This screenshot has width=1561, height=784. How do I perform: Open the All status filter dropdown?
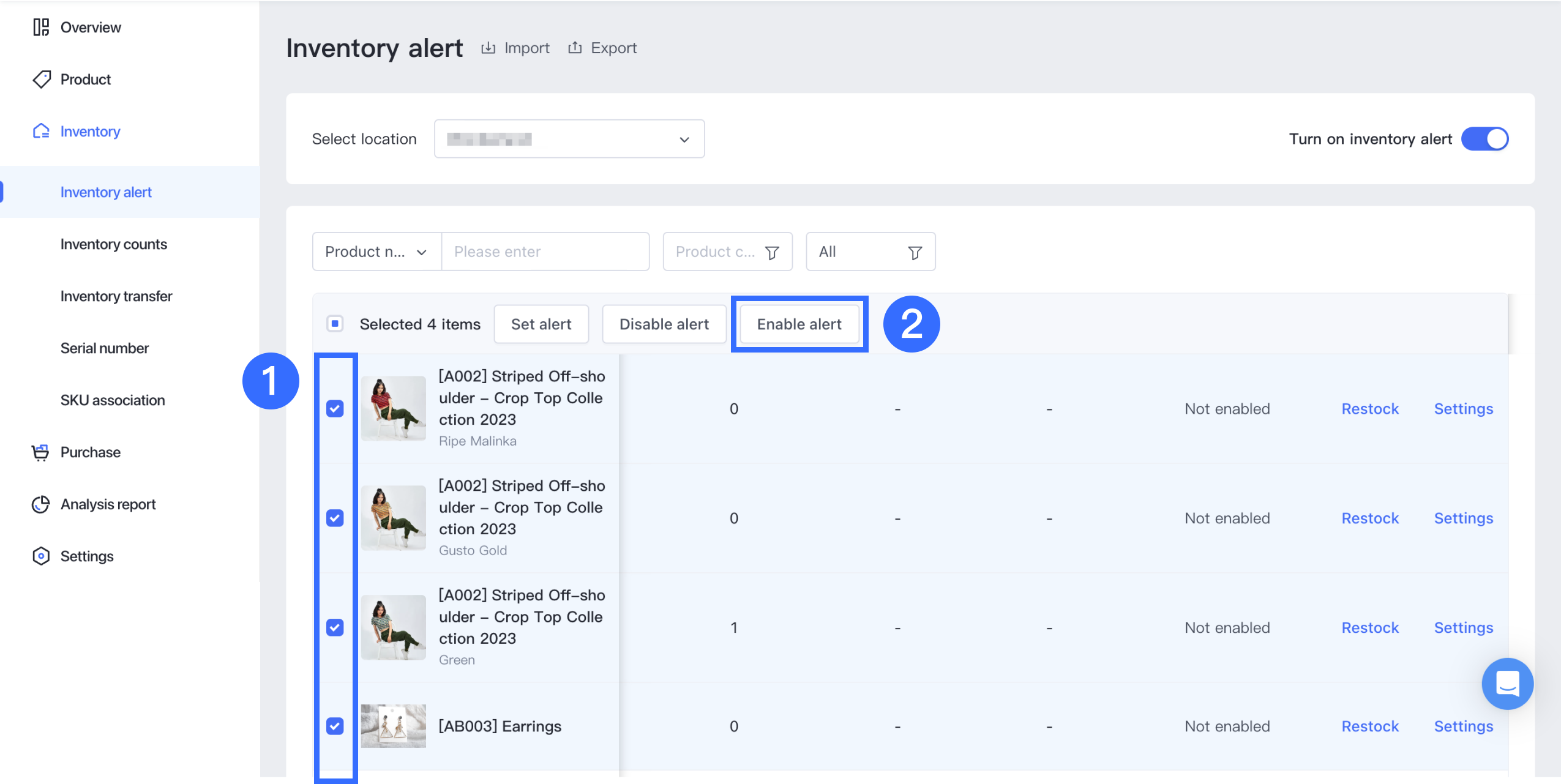click(870, 252)
